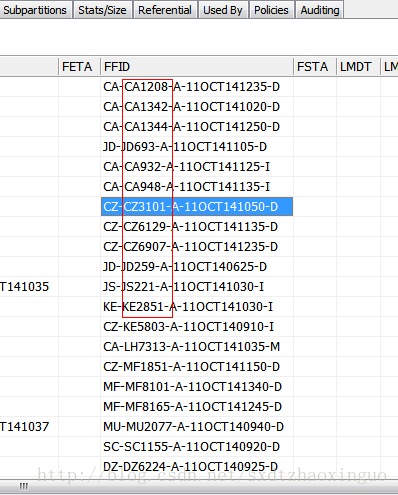The height and width of the screenshot is (495, 398).
Task: Switch to the Policies tab
Action: (x=271, y=10)
